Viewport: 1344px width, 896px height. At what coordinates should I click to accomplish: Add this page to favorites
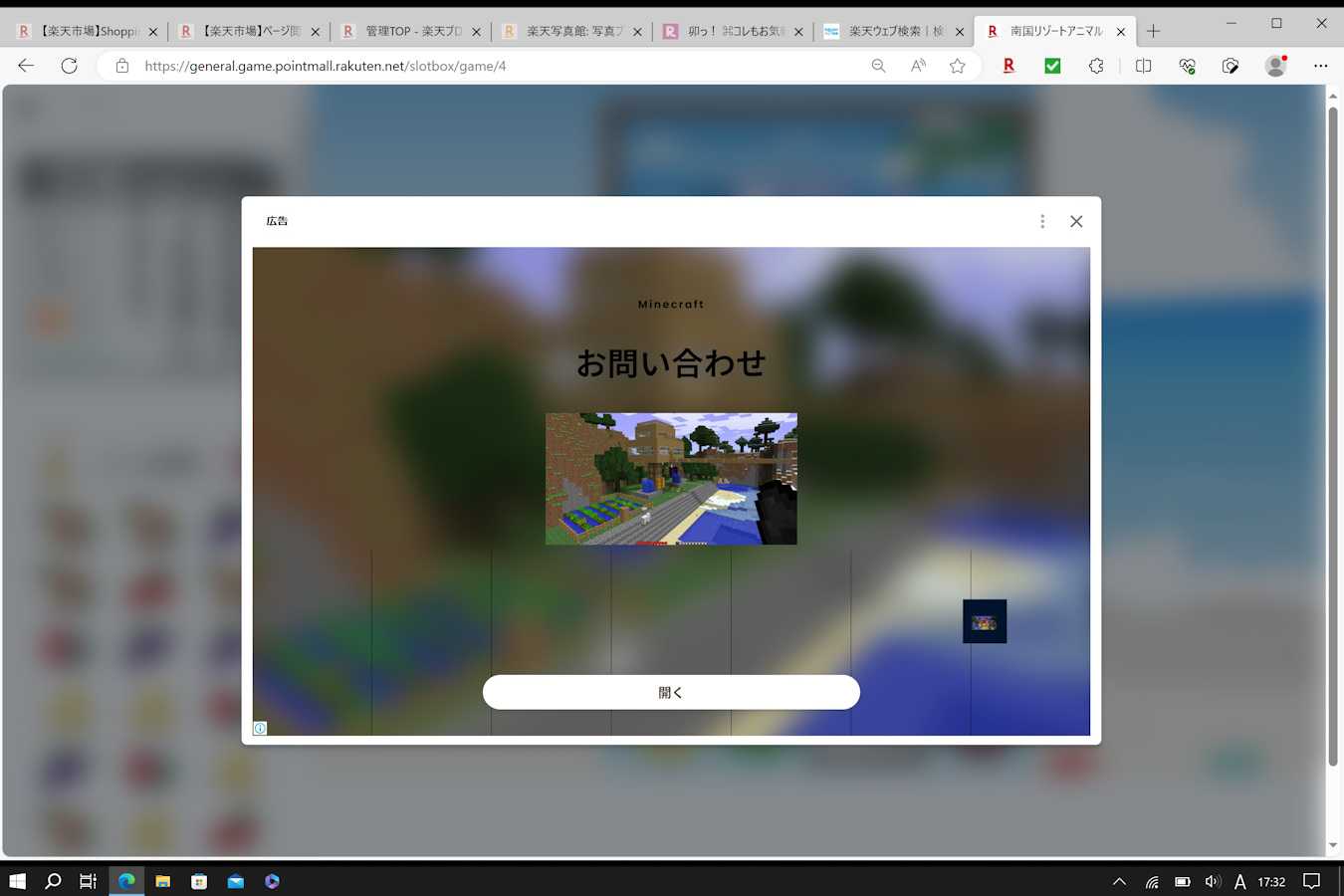click(x=957, y=66)
